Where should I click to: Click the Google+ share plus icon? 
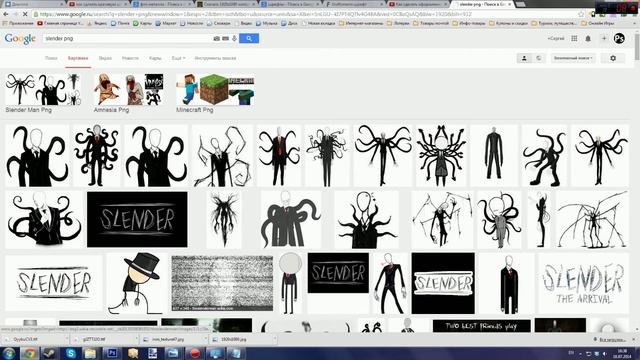click(604, 38)
